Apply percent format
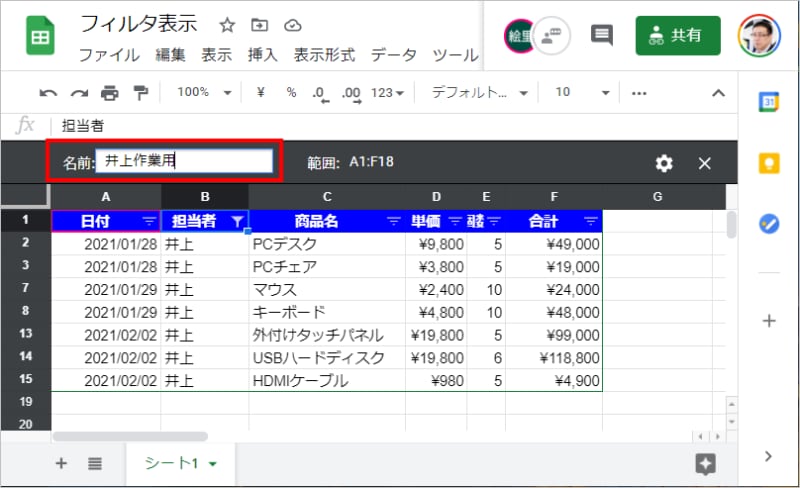 [291, 92]
